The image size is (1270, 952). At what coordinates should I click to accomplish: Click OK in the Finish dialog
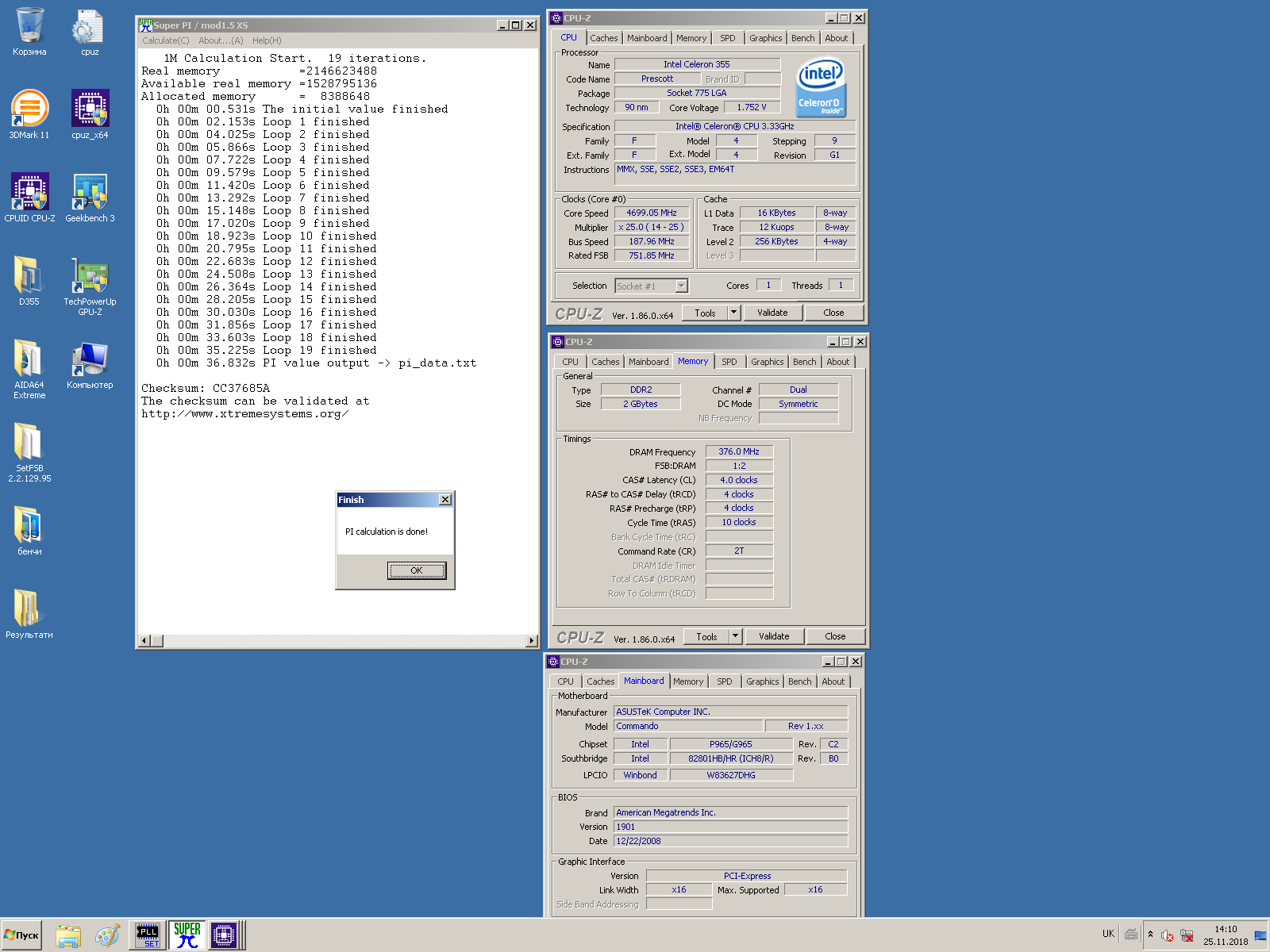coord(417,570)
